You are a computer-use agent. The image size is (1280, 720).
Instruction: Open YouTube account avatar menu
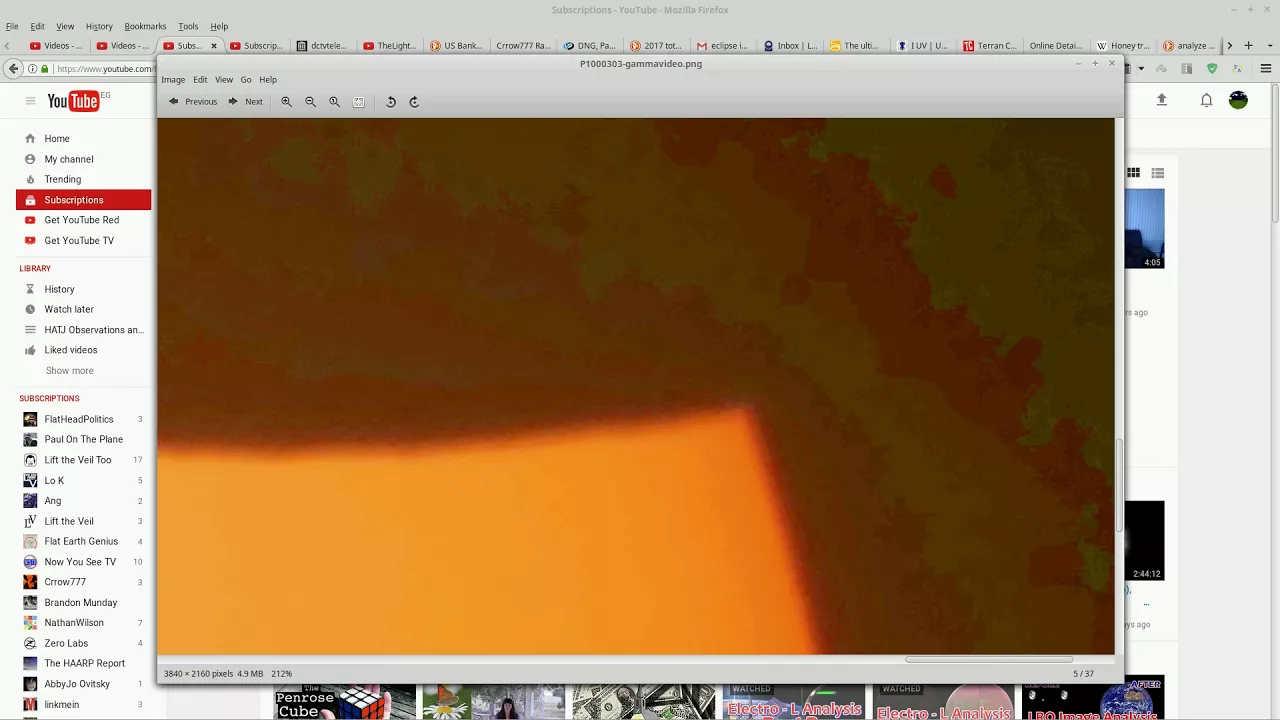1238,100
